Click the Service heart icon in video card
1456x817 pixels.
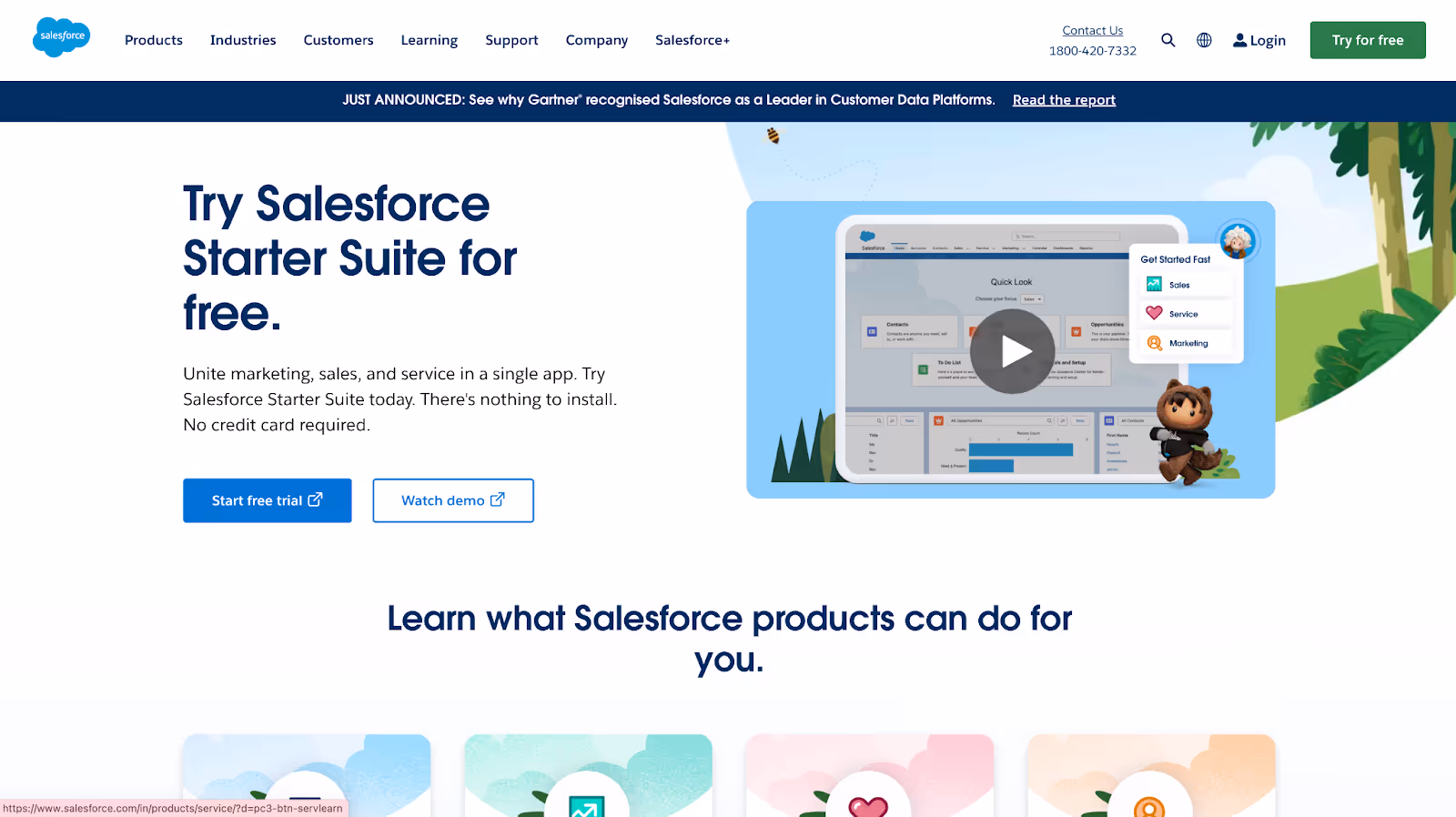point(1154,313)
